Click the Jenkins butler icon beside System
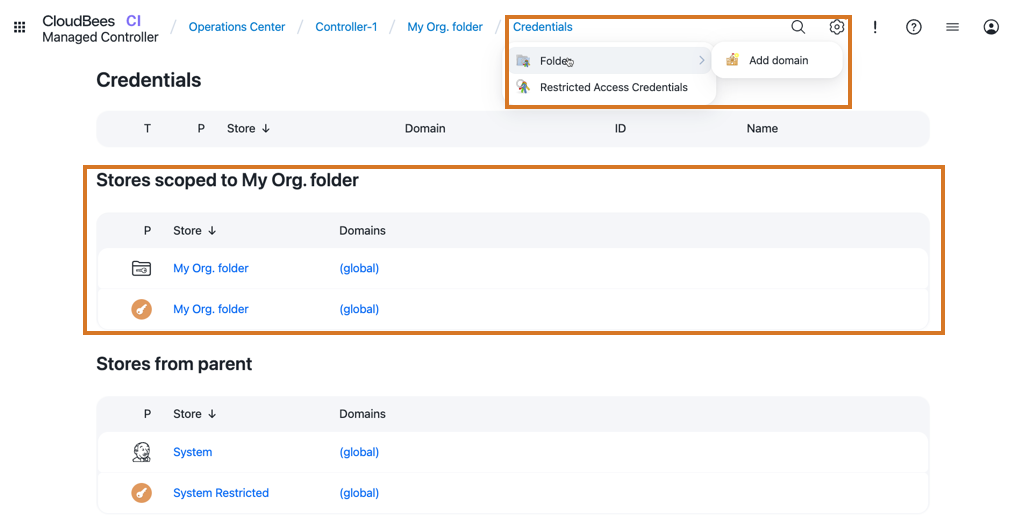1024x516 pixels. pos(141,452)
